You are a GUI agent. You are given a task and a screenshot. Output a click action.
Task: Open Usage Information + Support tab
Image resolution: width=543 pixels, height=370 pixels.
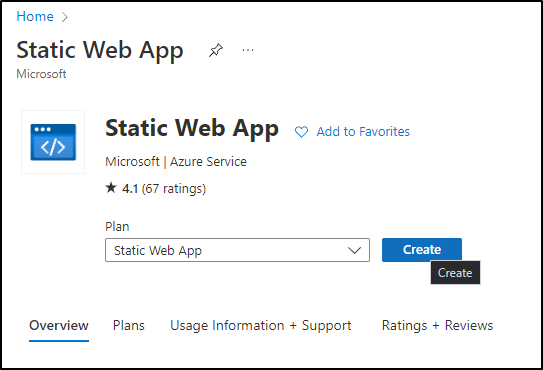tap(260, 326)
